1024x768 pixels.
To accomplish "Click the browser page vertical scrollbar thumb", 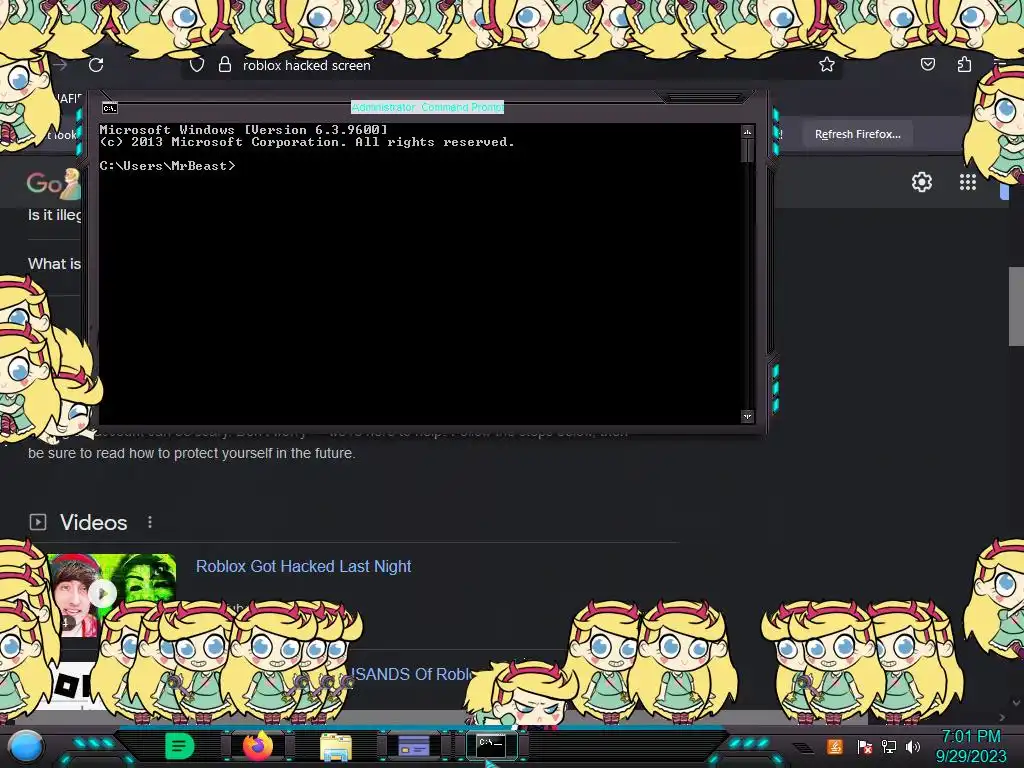I will click(x=1016, y=306).
